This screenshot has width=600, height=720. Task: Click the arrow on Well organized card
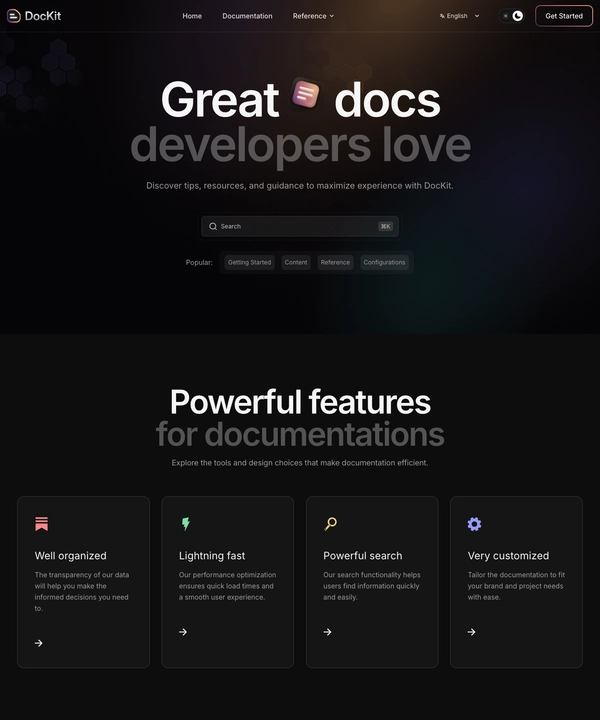39,643
